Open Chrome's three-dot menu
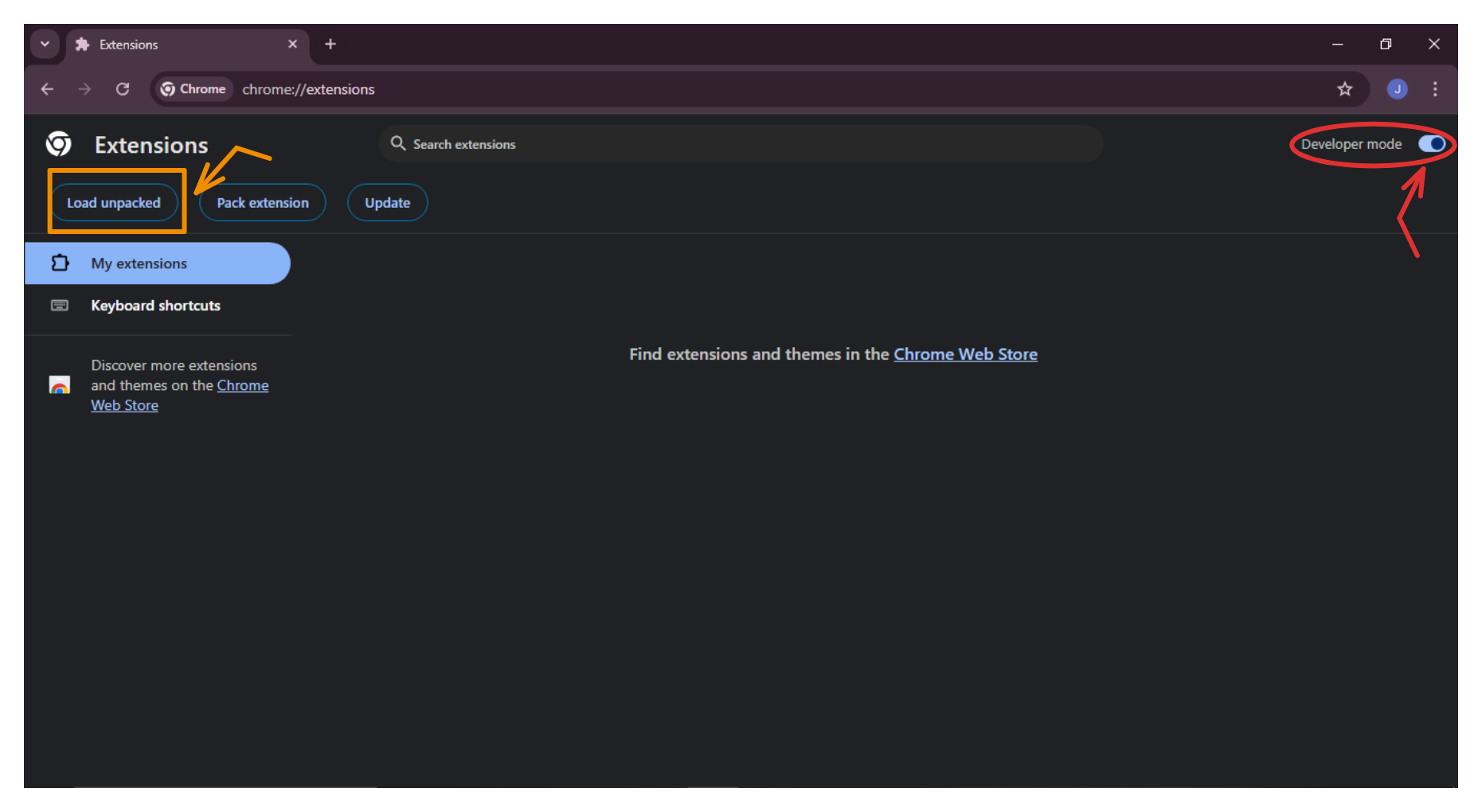Image resolution: width=1482 pixels, height=812 pixels. point(1435,89)
